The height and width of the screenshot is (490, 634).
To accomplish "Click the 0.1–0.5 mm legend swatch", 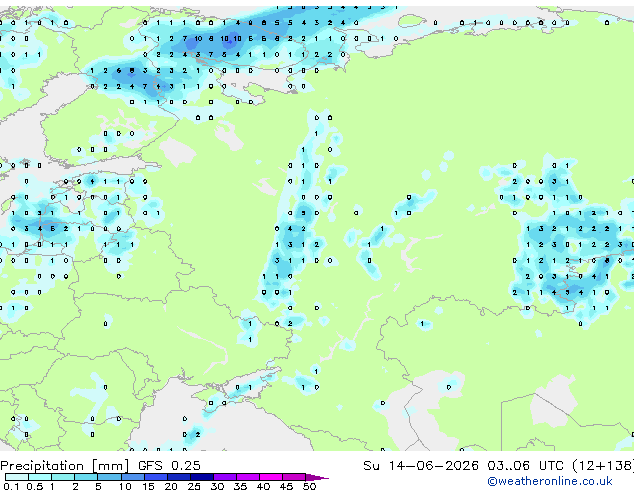I will click(17, 477).
